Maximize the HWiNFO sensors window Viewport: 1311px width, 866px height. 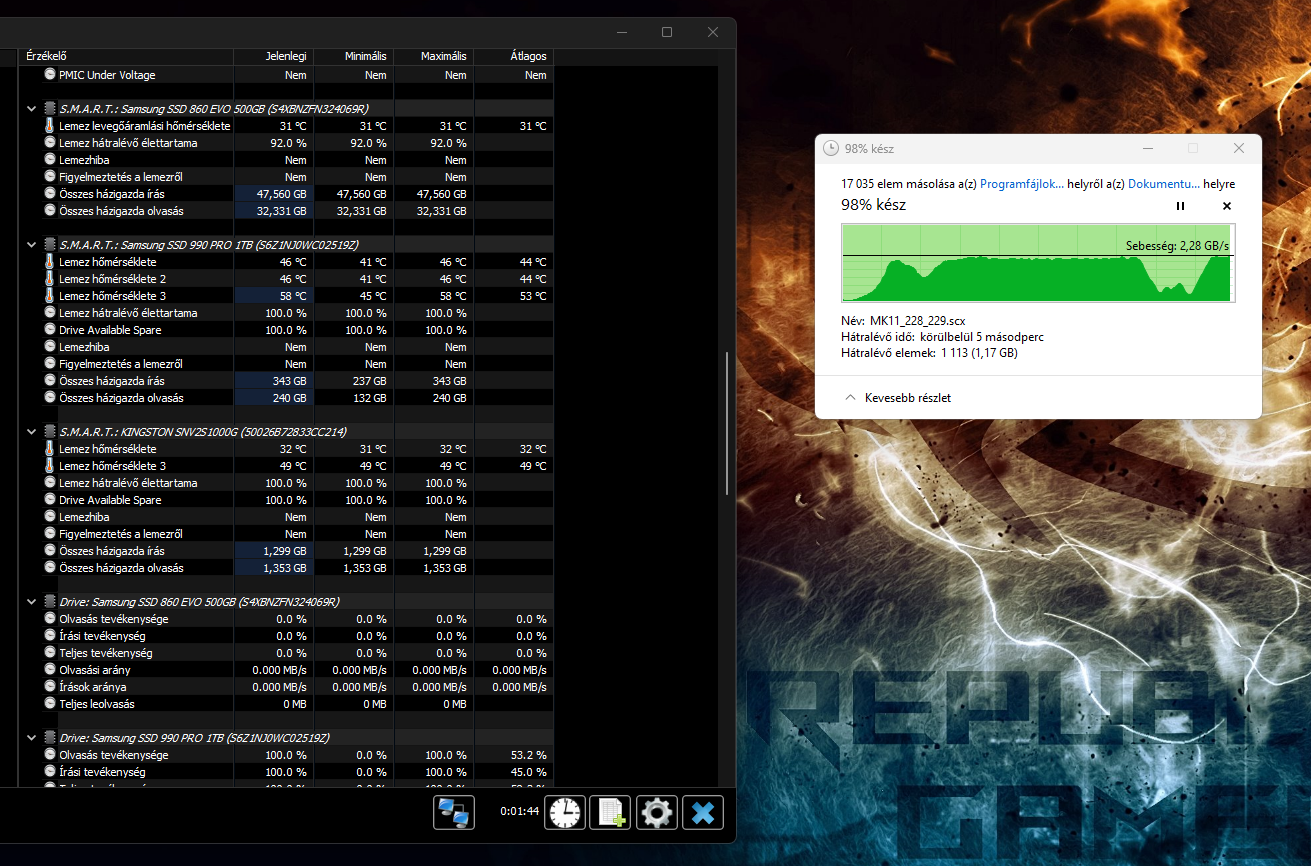pyautogui.click(x=667, y=32)
